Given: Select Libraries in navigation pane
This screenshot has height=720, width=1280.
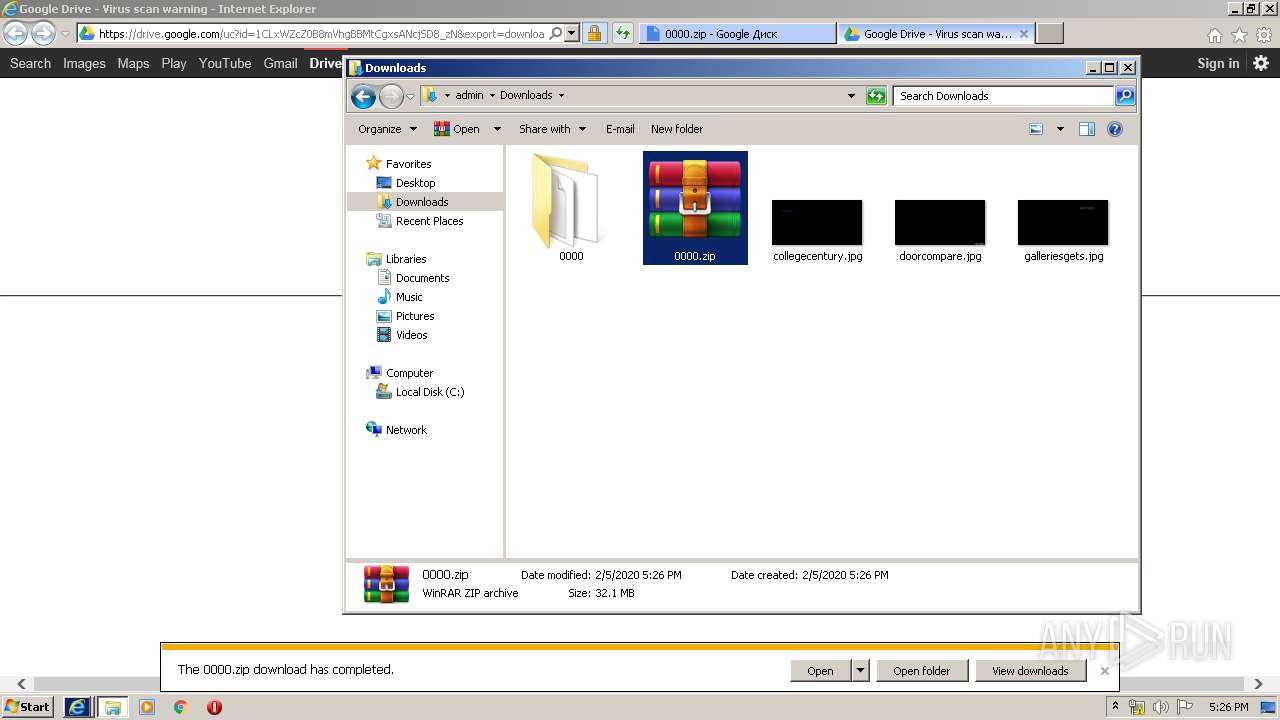Looking at the screenshot, I should (x=406, y=259).
